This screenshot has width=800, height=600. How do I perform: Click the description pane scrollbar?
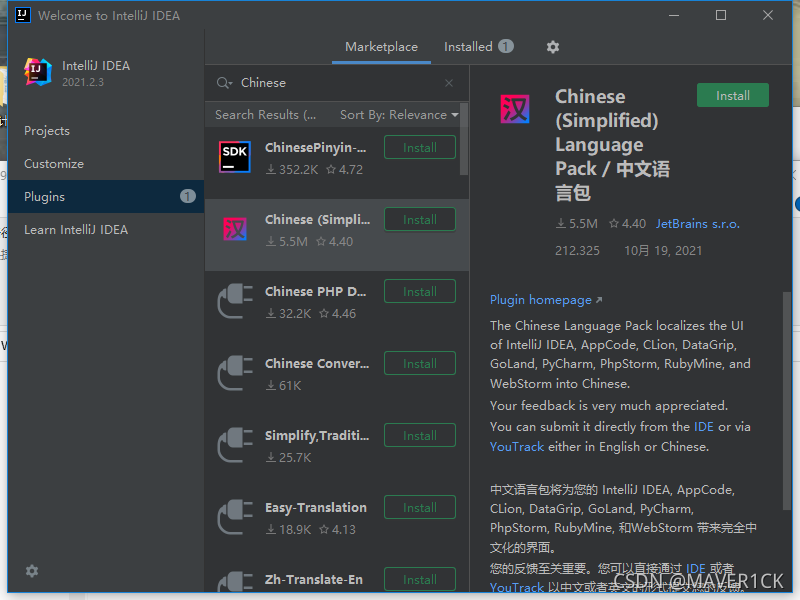pyautogui.click(x=787, y=401)
